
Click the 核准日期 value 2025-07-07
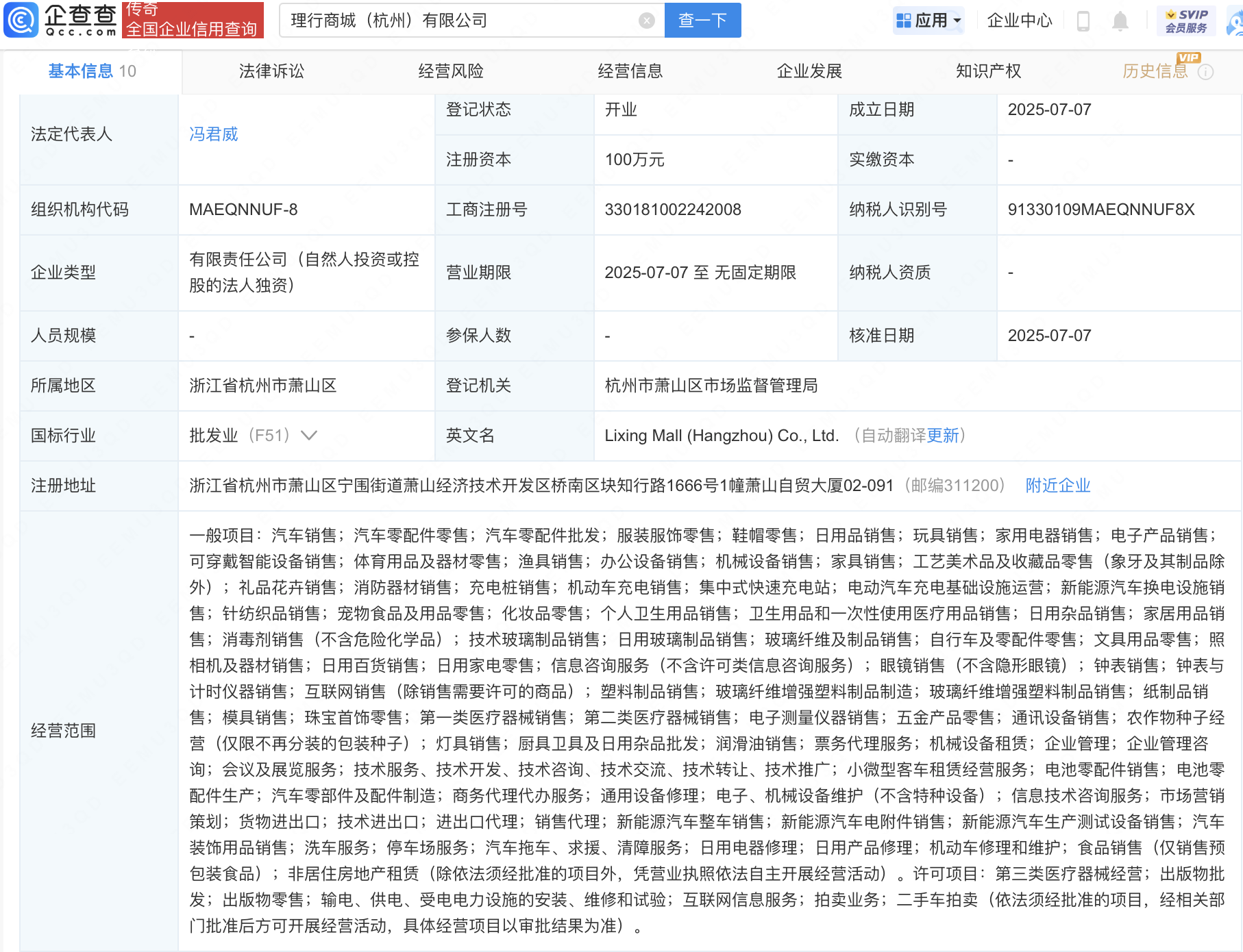click(1049, 336)
